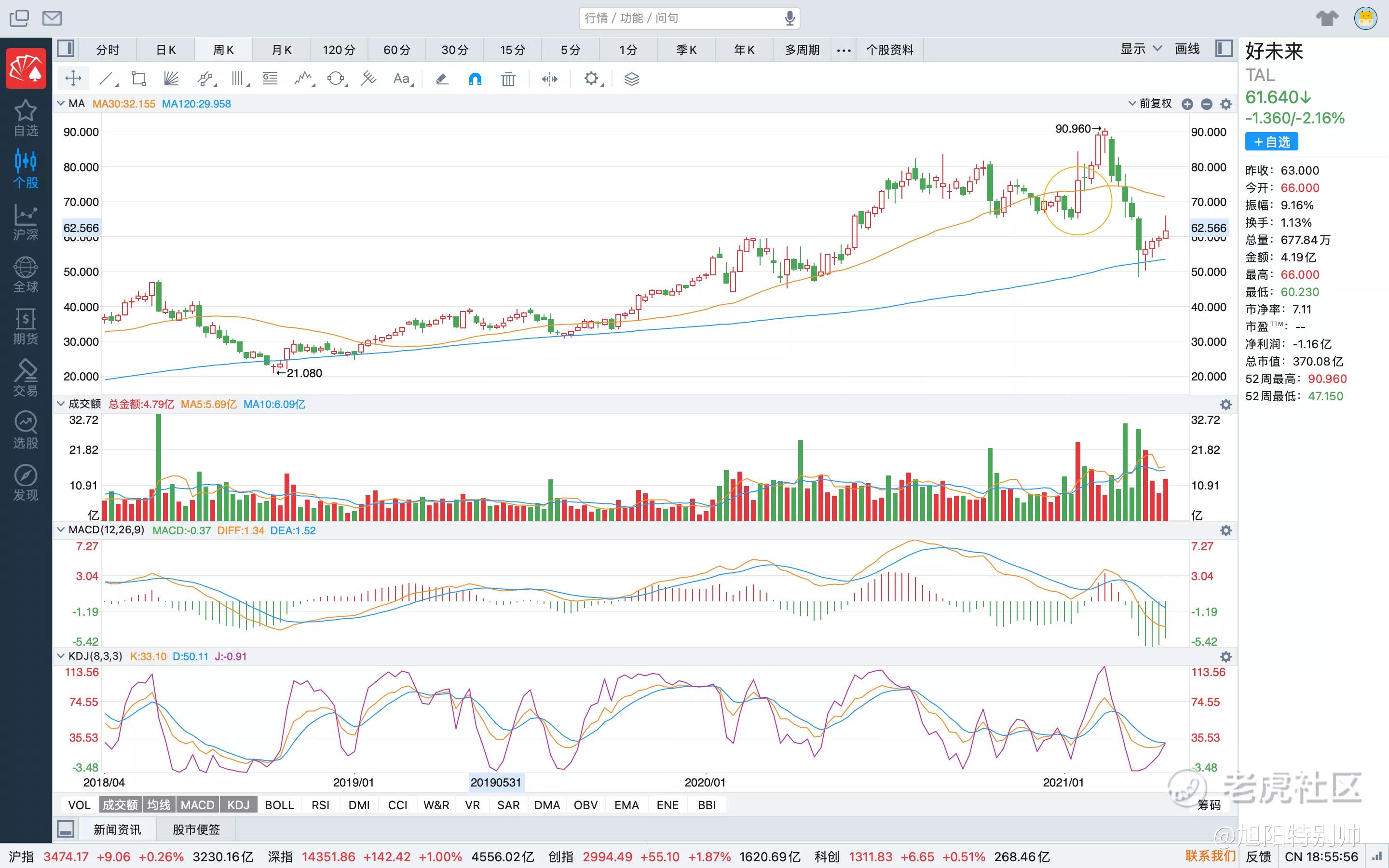
Task: Open the mail messages icon
Action: 52,18
